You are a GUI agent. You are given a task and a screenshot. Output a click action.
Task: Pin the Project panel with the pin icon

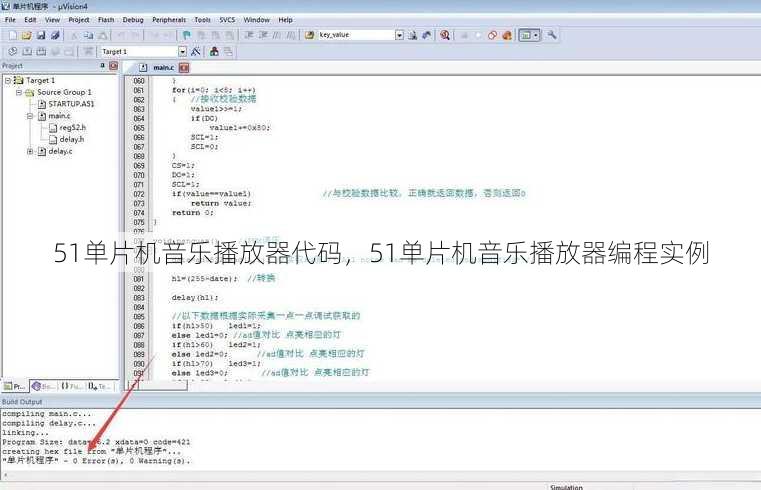102,65
